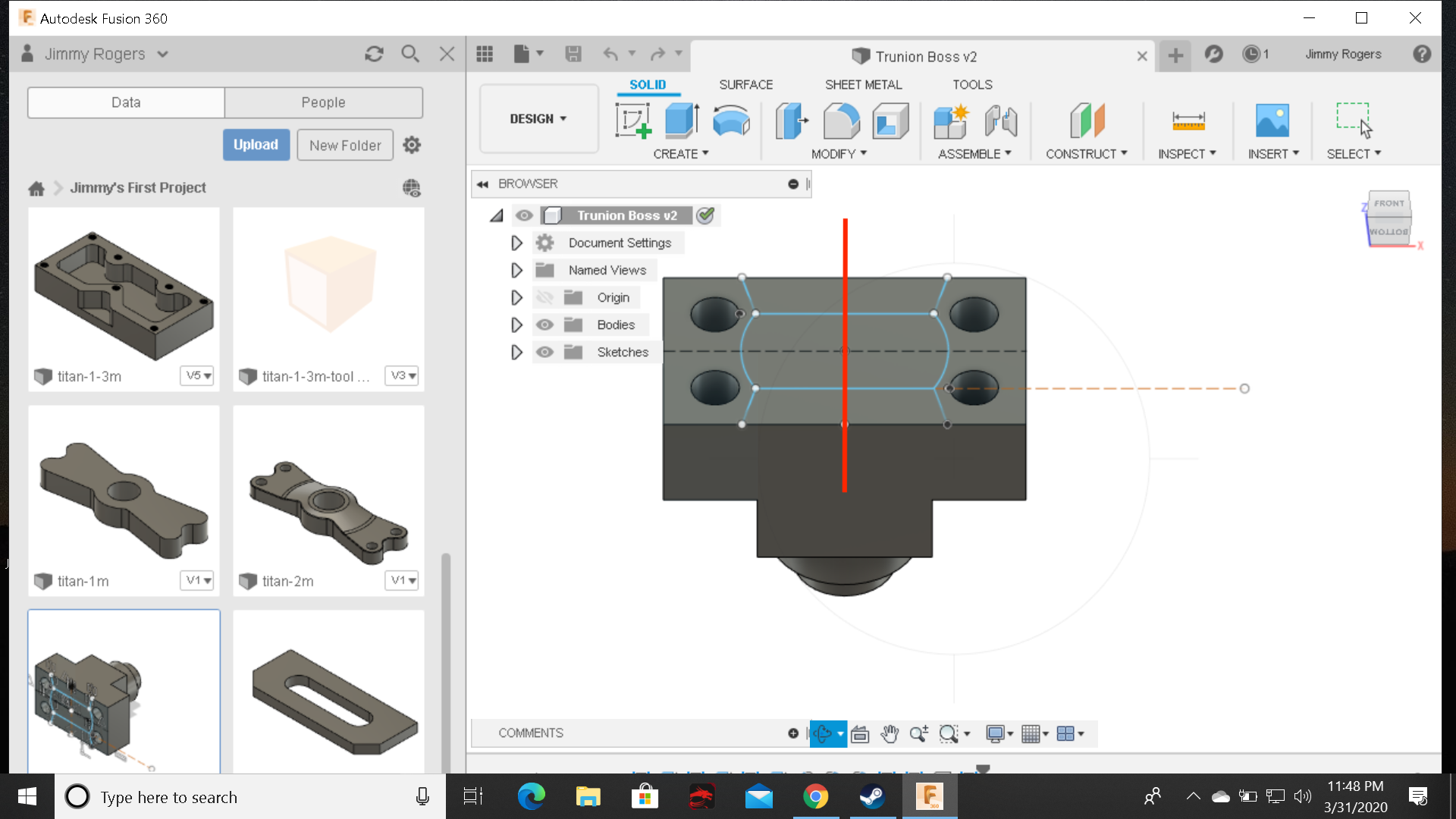This screenshot has height=819, width=1456.
Task: Hide the Sketches folder
Action: 545,352
